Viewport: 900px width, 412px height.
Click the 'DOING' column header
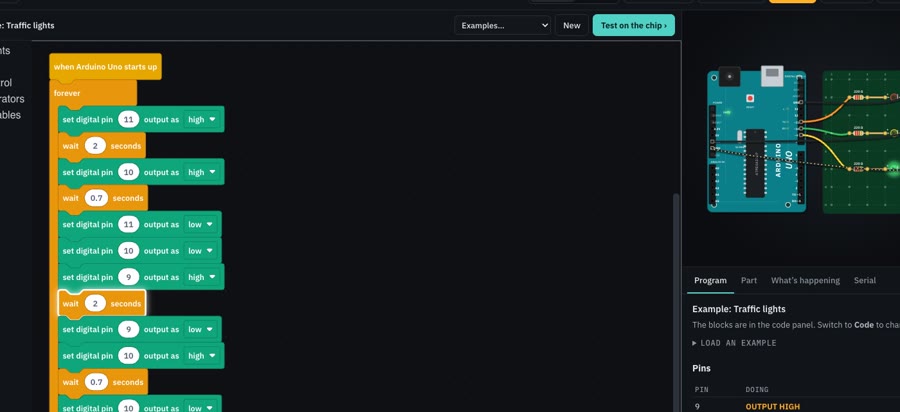pyautogui.click(x=757, y=389)
